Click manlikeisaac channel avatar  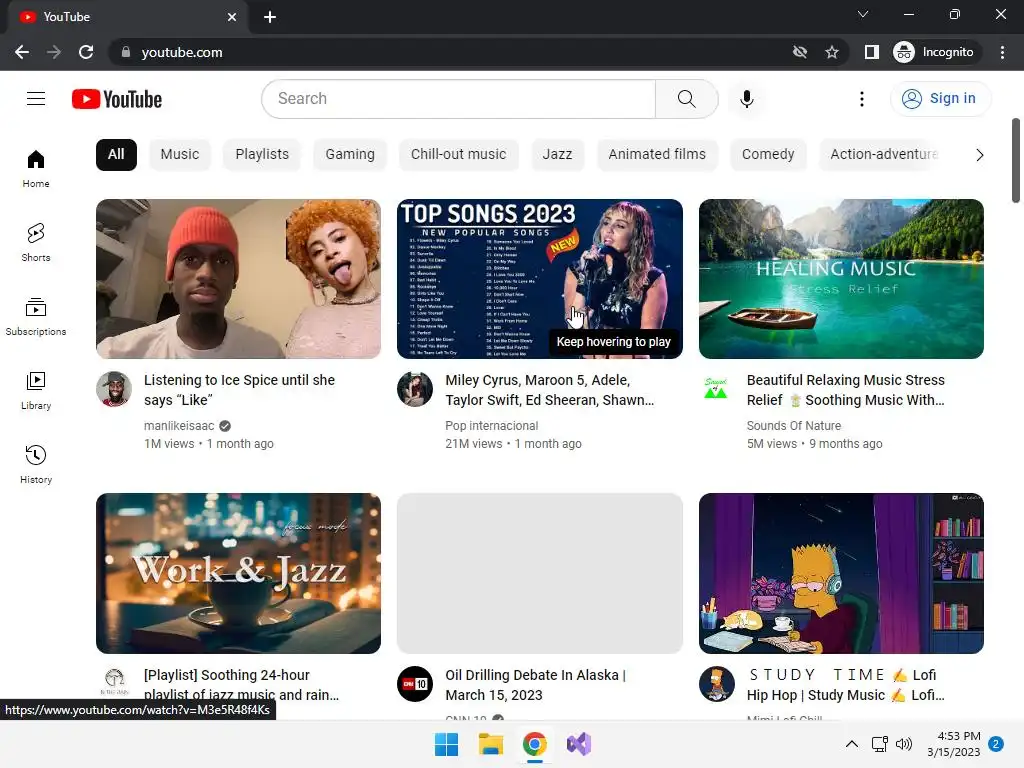pos(114,389)
